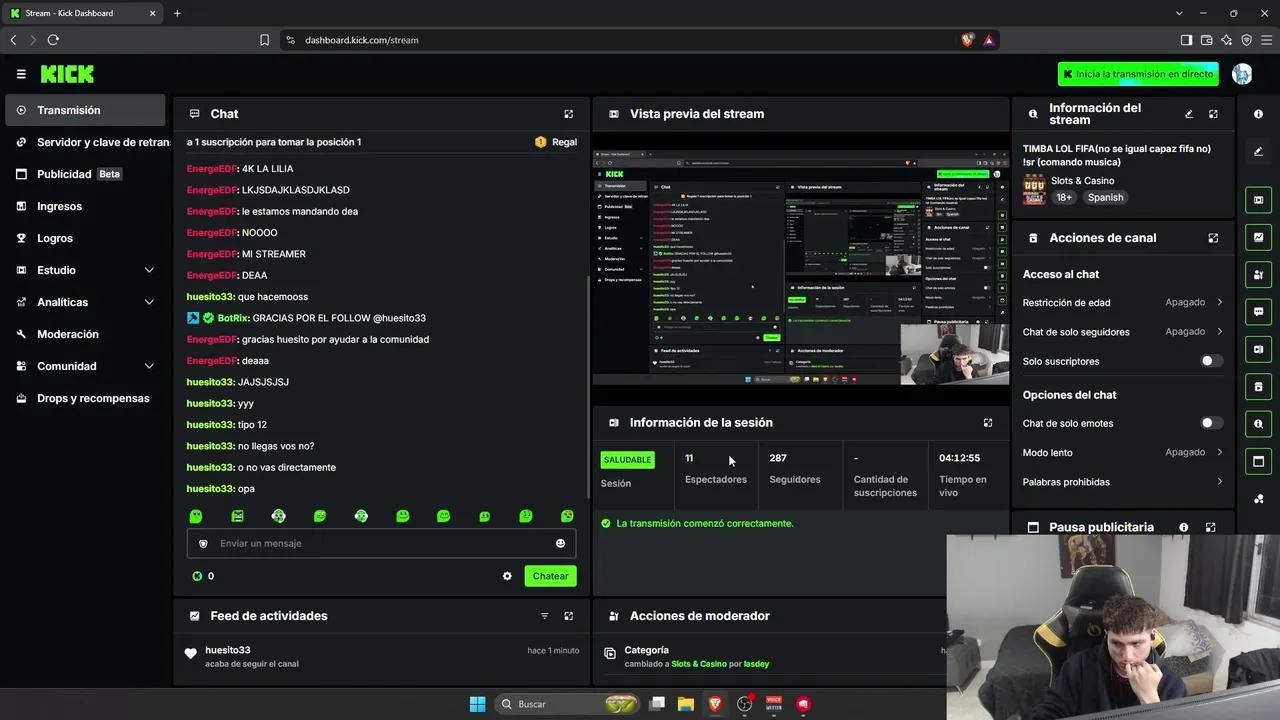Toggle activity feed chart widget in rail
The height and width of the screenshot is (720, 1280).
pos(1258,237)
